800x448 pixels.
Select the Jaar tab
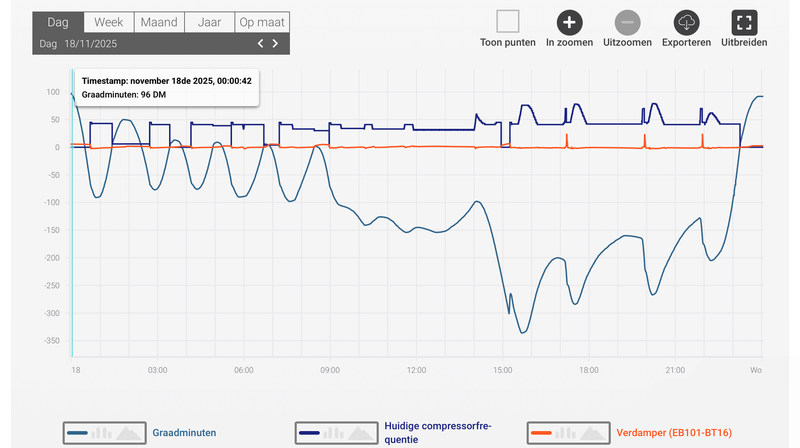208,22
